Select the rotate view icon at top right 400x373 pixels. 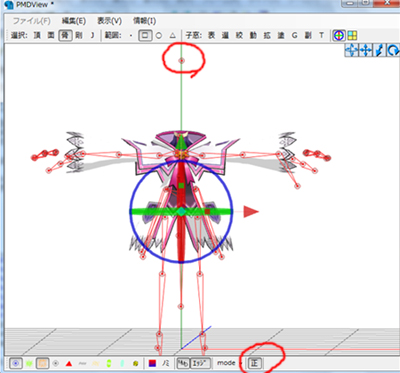click(393, 50)
